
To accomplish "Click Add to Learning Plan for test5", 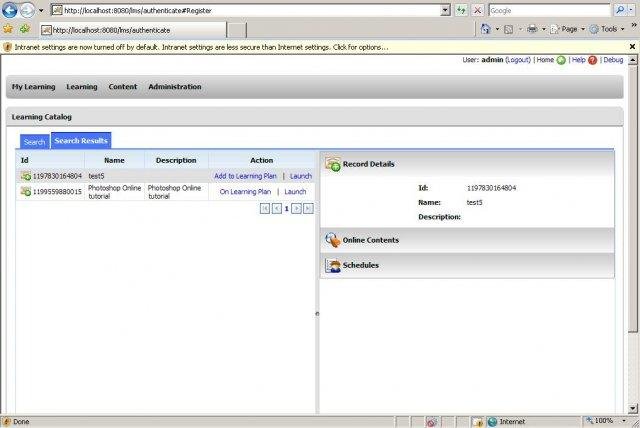I will pos(245,176).
